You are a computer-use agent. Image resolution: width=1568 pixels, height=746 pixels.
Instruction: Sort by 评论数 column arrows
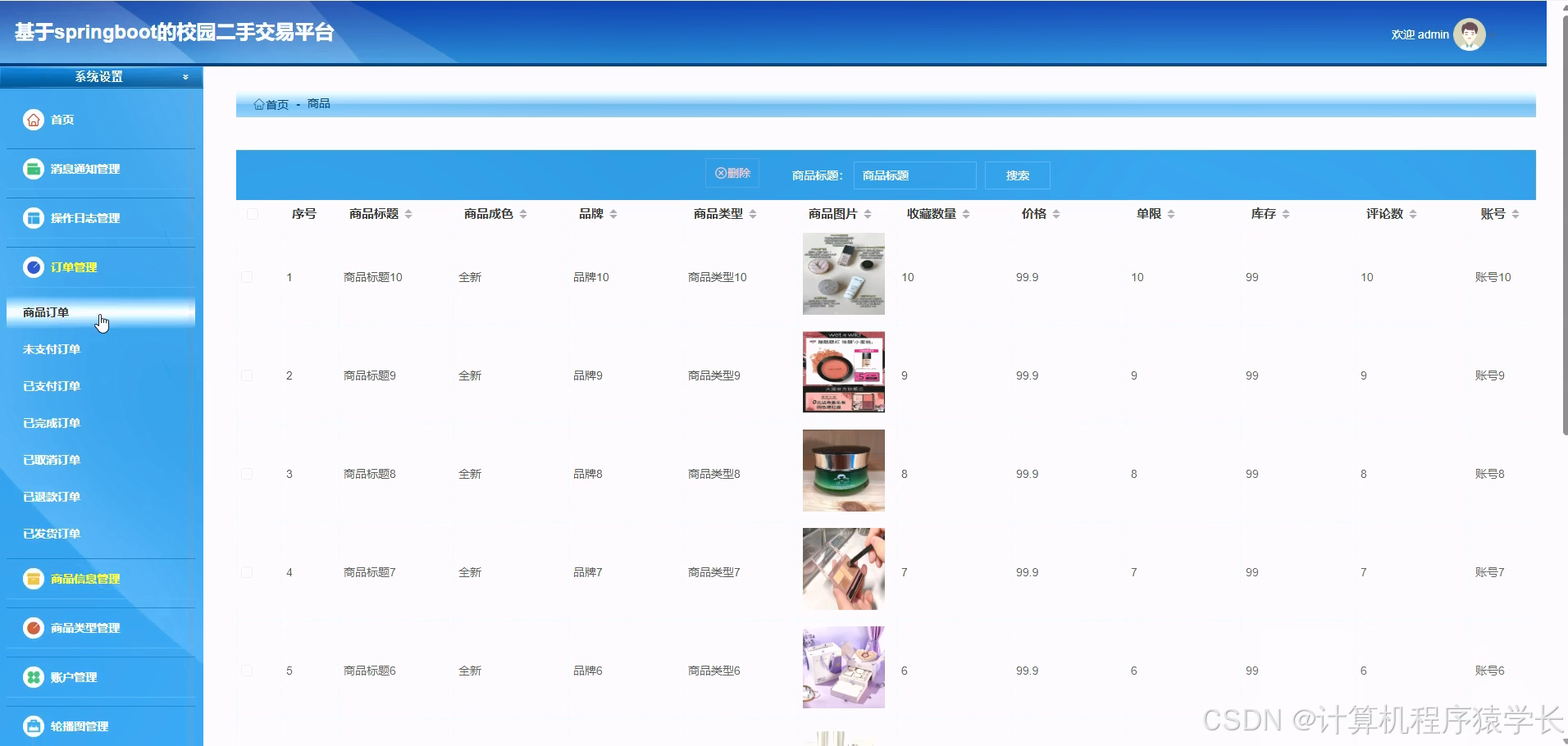pyautogui.click(x=1413, y=214)
